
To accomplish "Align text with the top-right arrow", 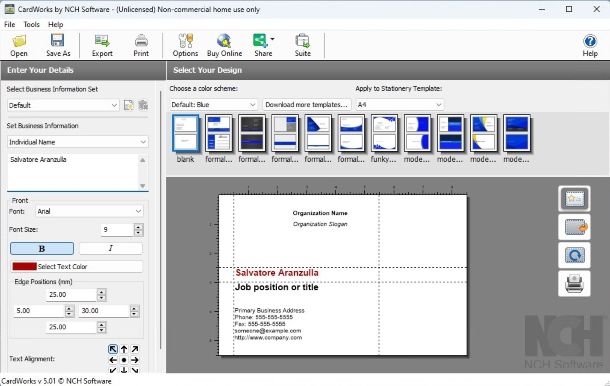I will coord(135,349).
